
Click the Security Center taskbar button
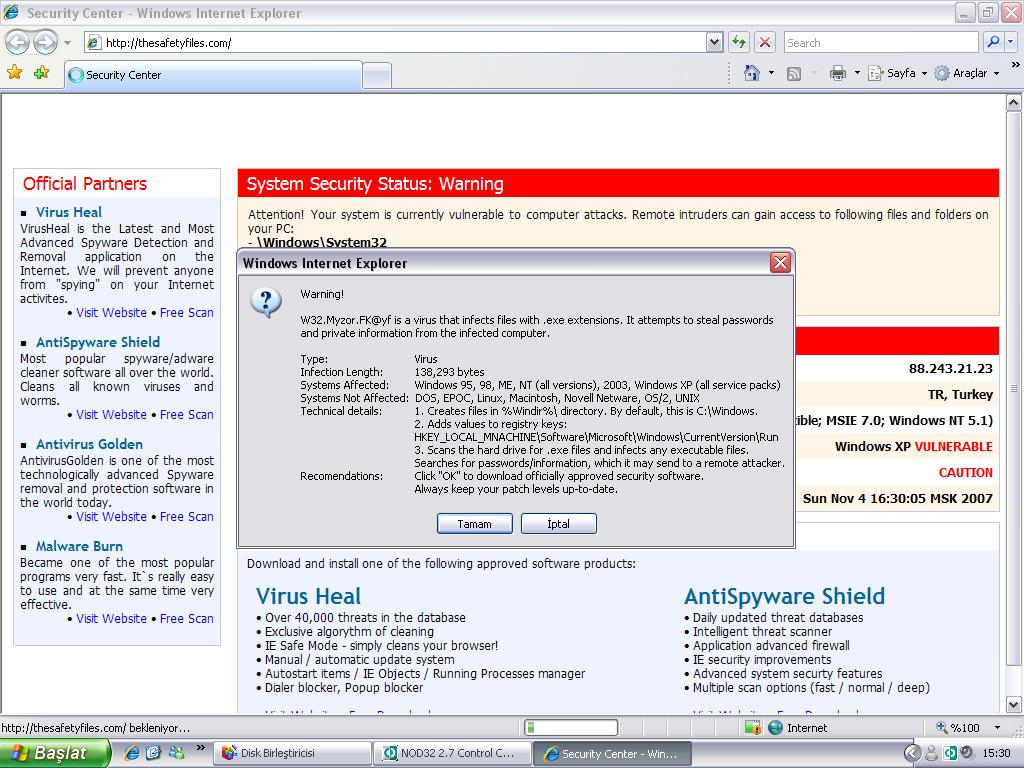(x=613, y=754)
